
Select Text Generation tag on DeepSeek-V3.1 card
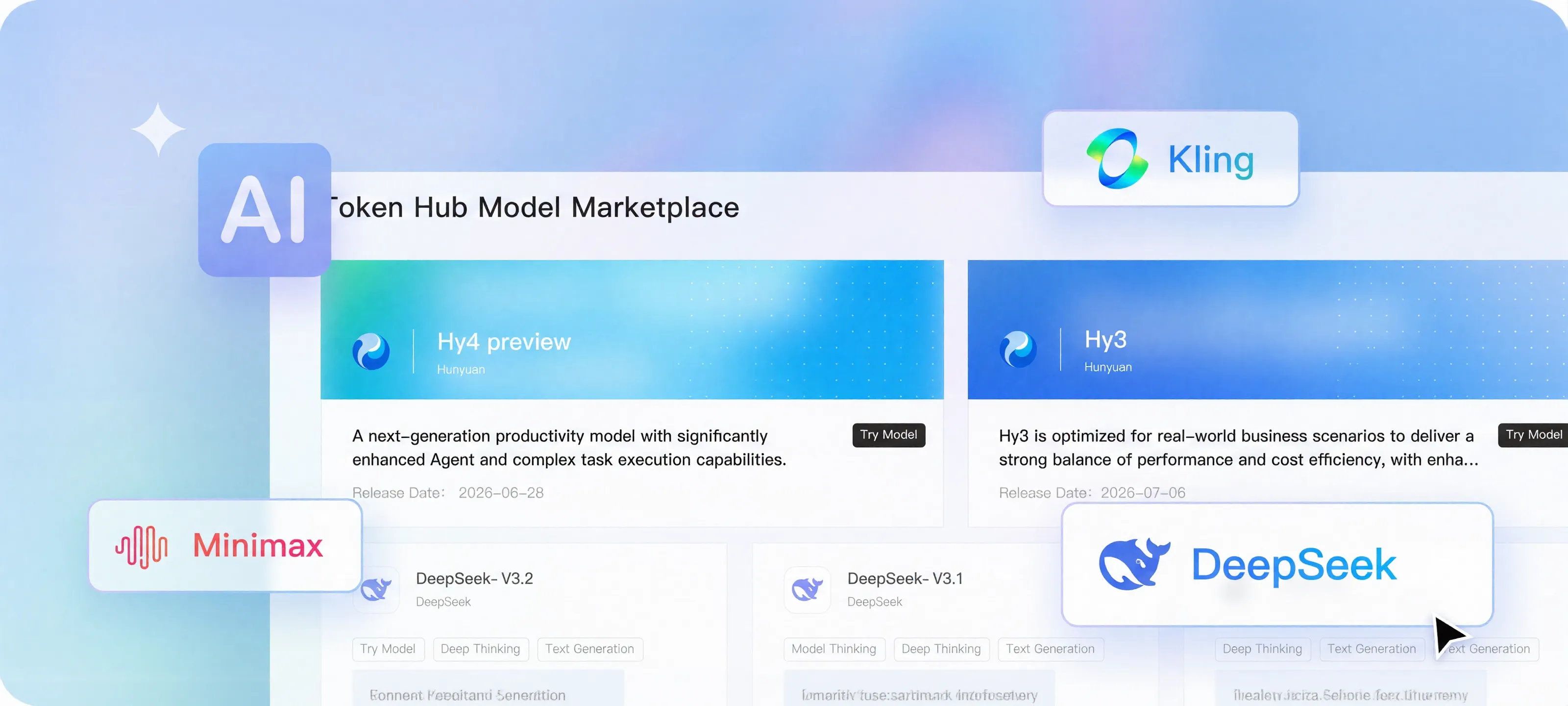click(1050, 649)
